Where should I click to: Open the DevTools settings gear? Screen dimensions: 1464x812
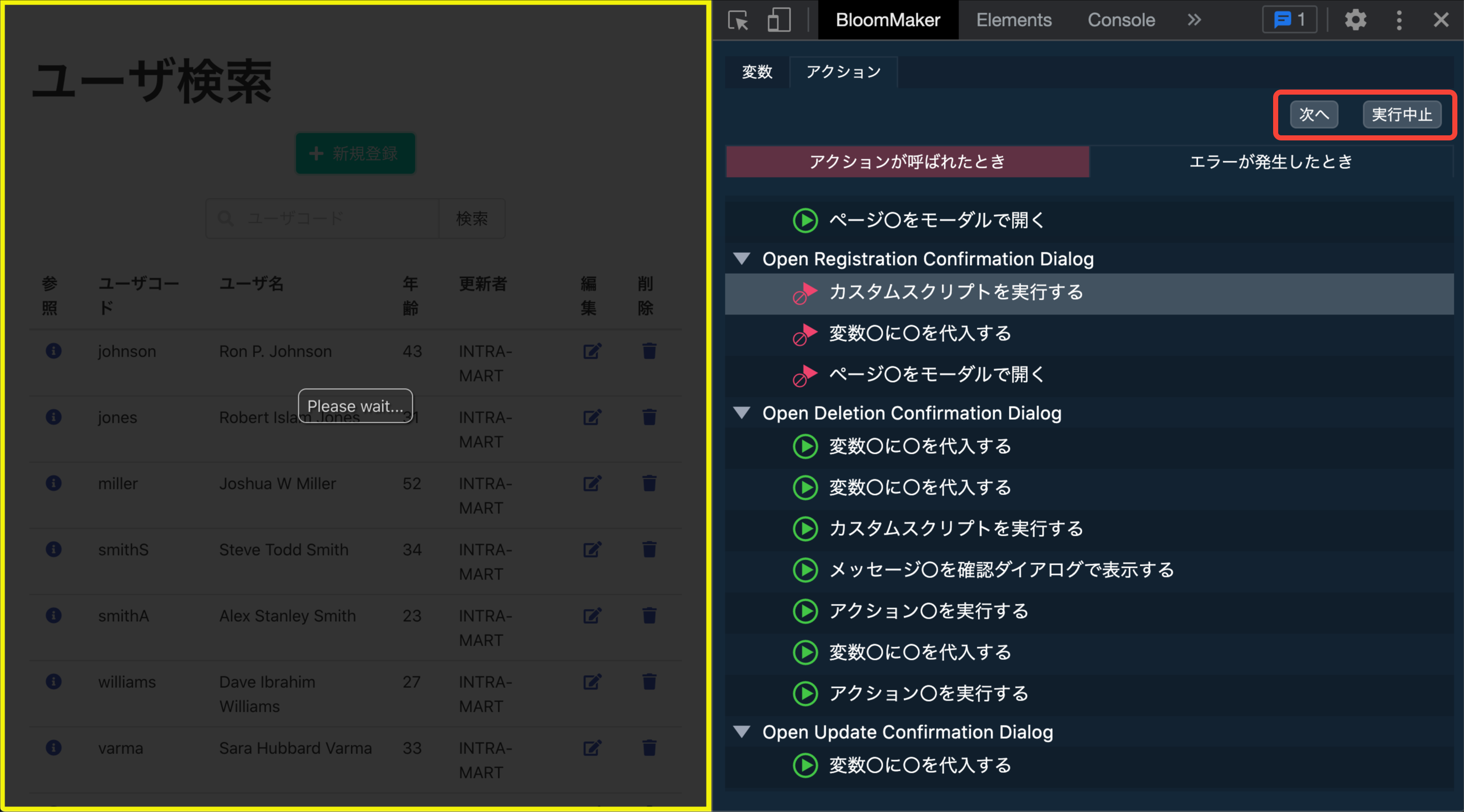(x=1356, y=20)
